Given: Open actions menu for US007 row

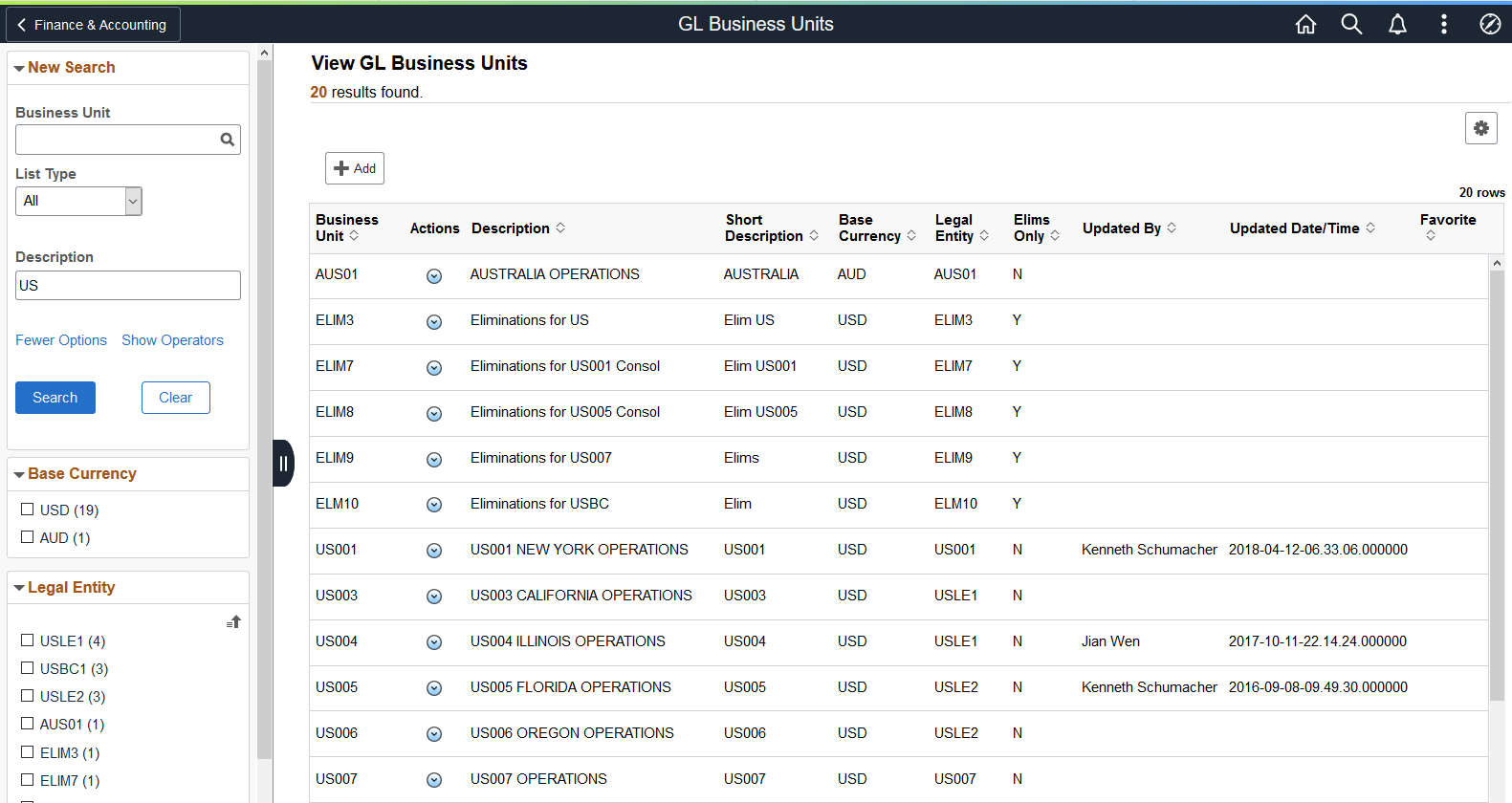Looking at the screenshot, I should (434, 780).
